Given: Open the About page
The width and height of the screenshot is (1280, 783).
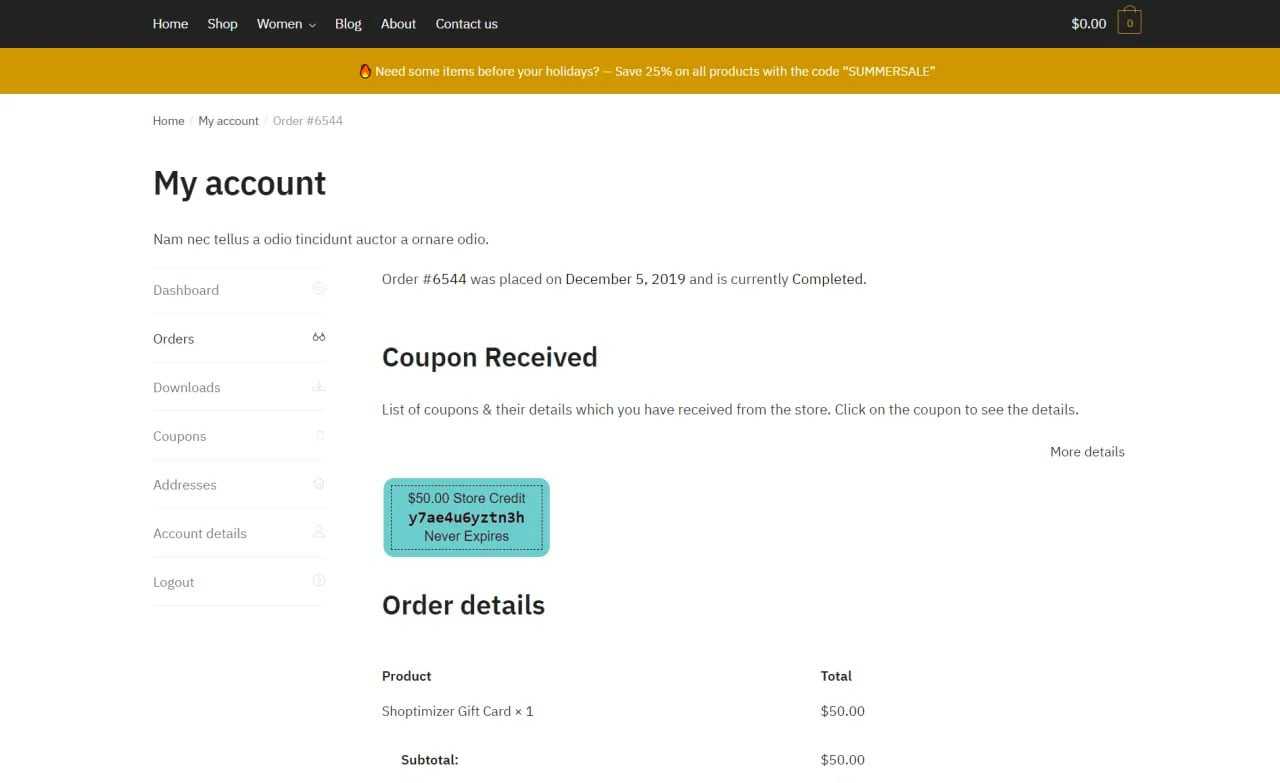Looking at the screenshot, I should click(x=398, y=24).
